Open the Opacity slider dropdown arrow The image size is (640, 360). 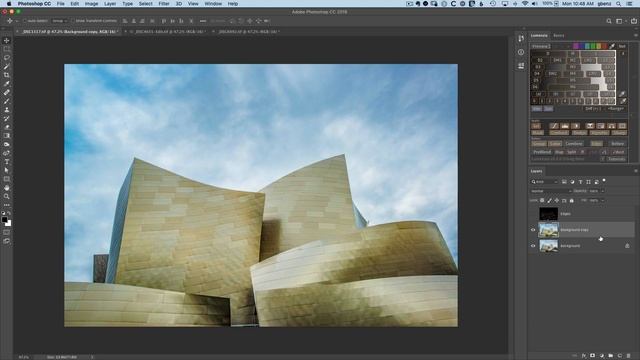tap(602, 191)
